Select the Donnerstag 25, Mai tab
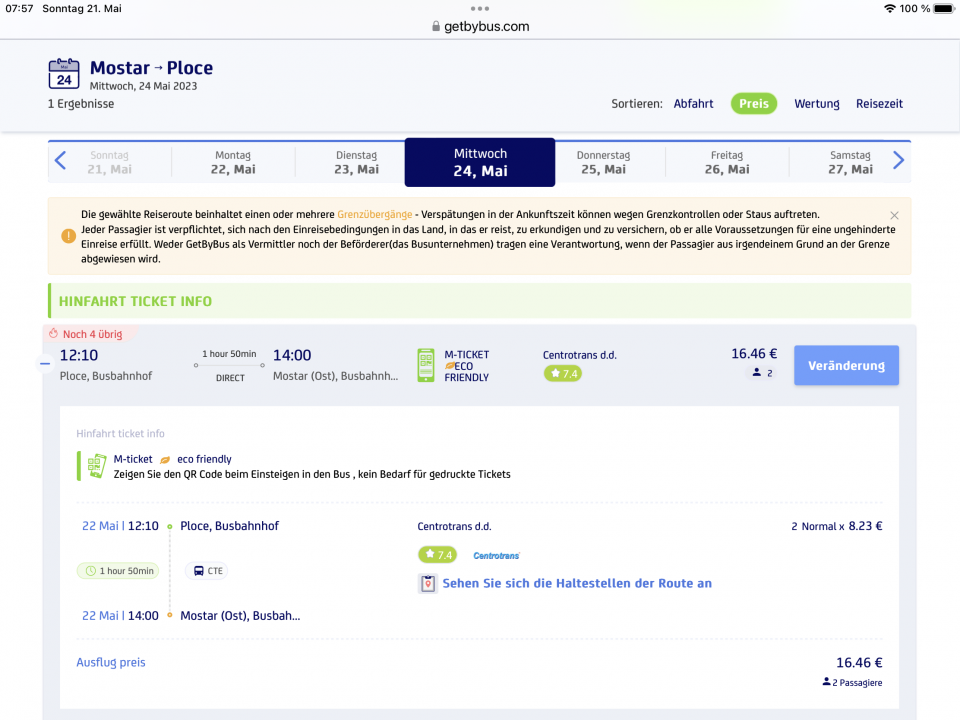The width and height of the screenshot is (960, 720). 603,162
